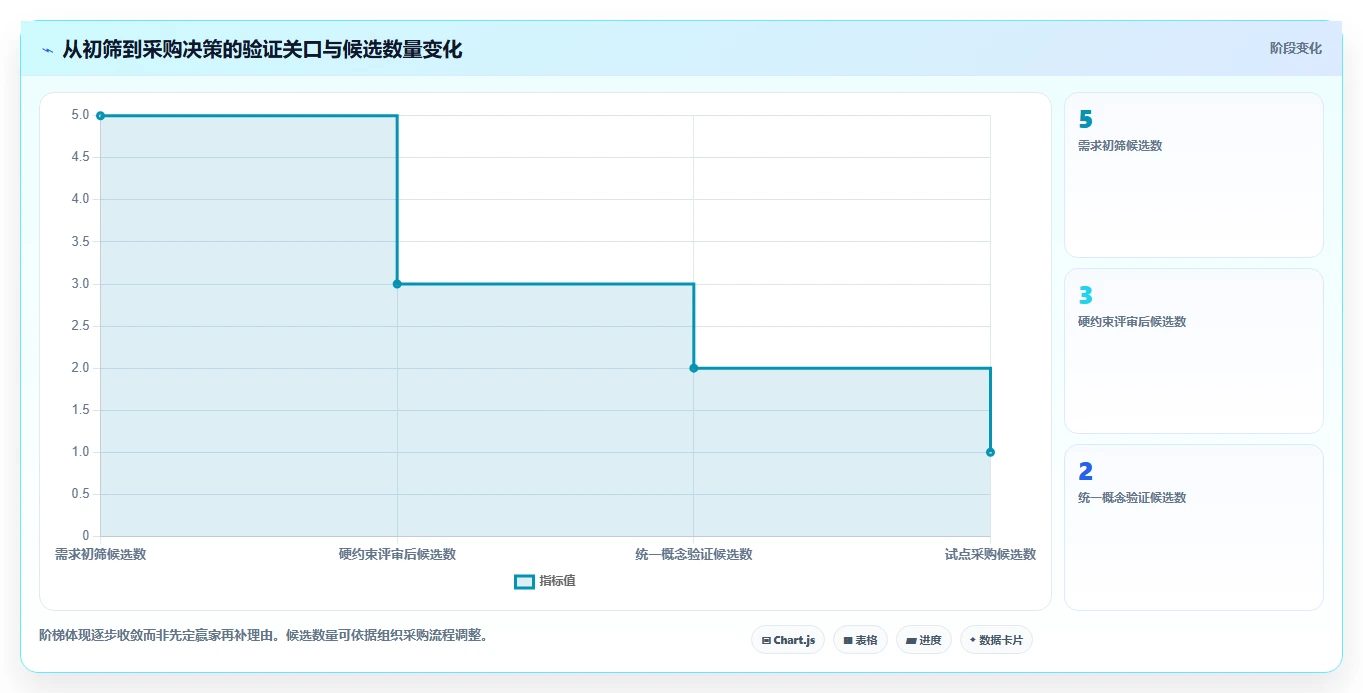Click the footnote text starting with 阶梯体现逐步收敛
Screen dimensions: 1363x693
click(x=263, y=635)
